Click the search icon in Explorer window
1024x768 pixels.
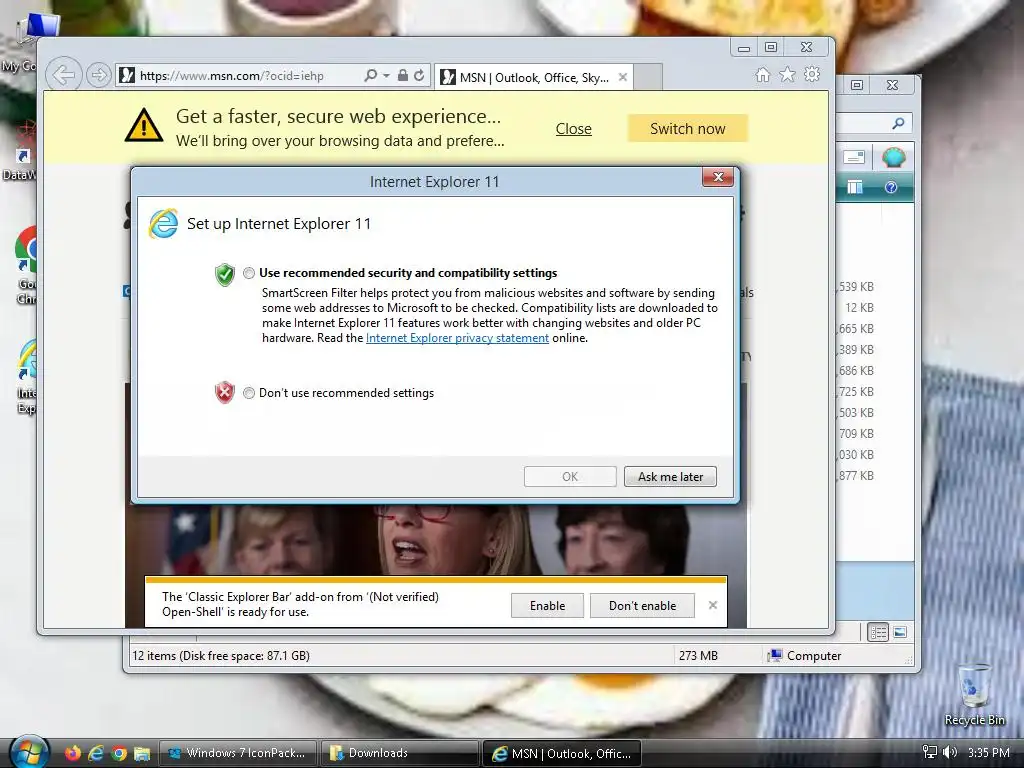899,123
